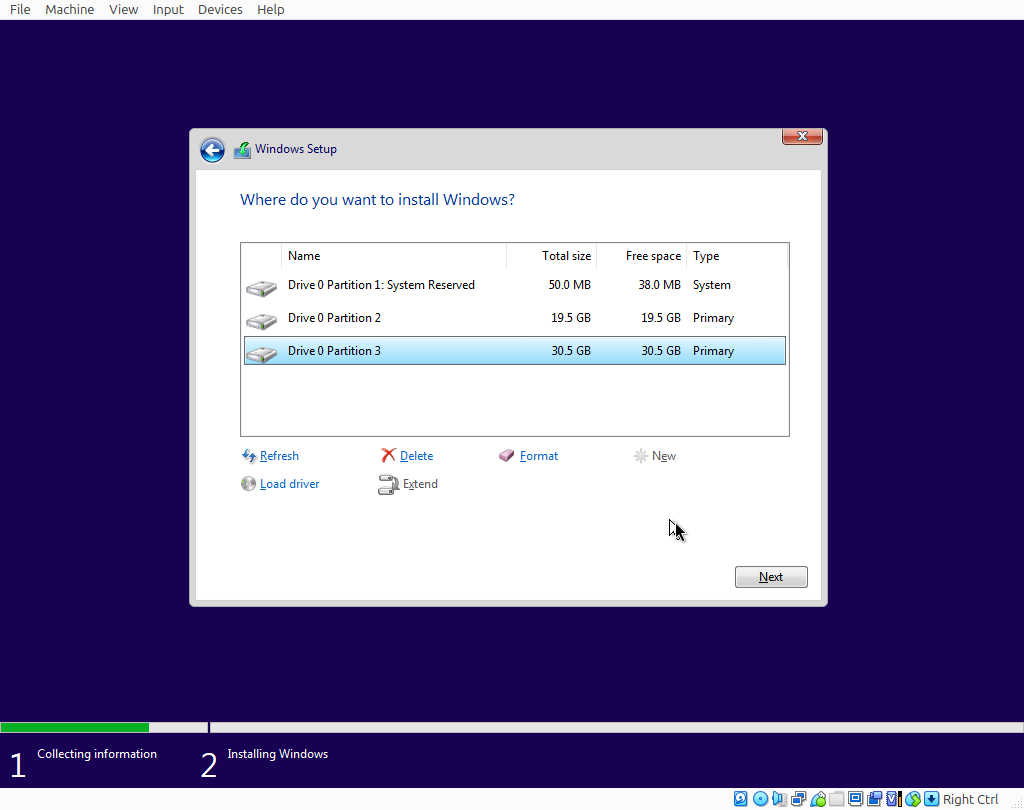Click the Load driver disc icon
Image resolution: width=1024 pixels, height=810 pixels.
click(249, 484)
